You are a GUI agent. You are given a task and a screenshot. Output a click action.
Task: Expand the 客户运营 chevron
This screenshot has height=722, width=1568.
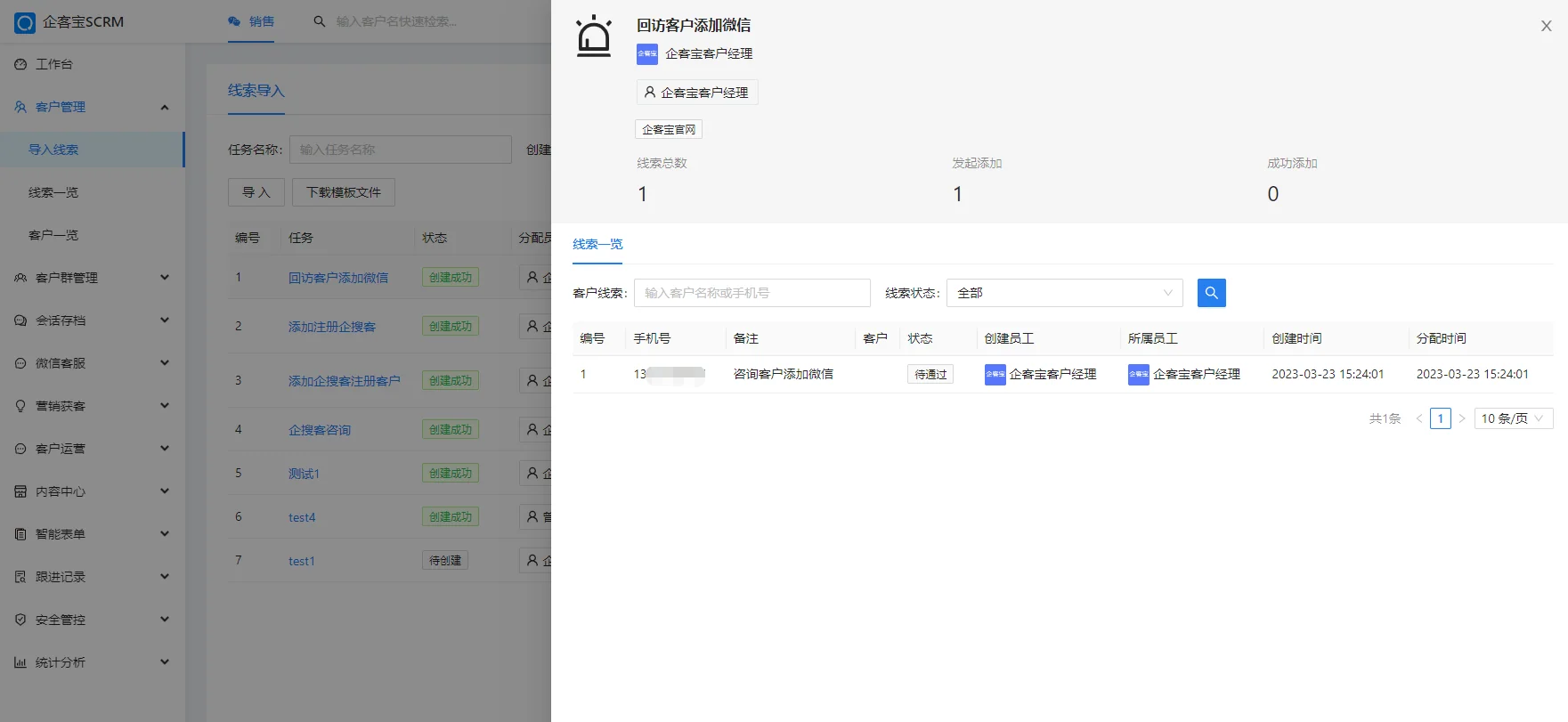[x=165, y=449]
